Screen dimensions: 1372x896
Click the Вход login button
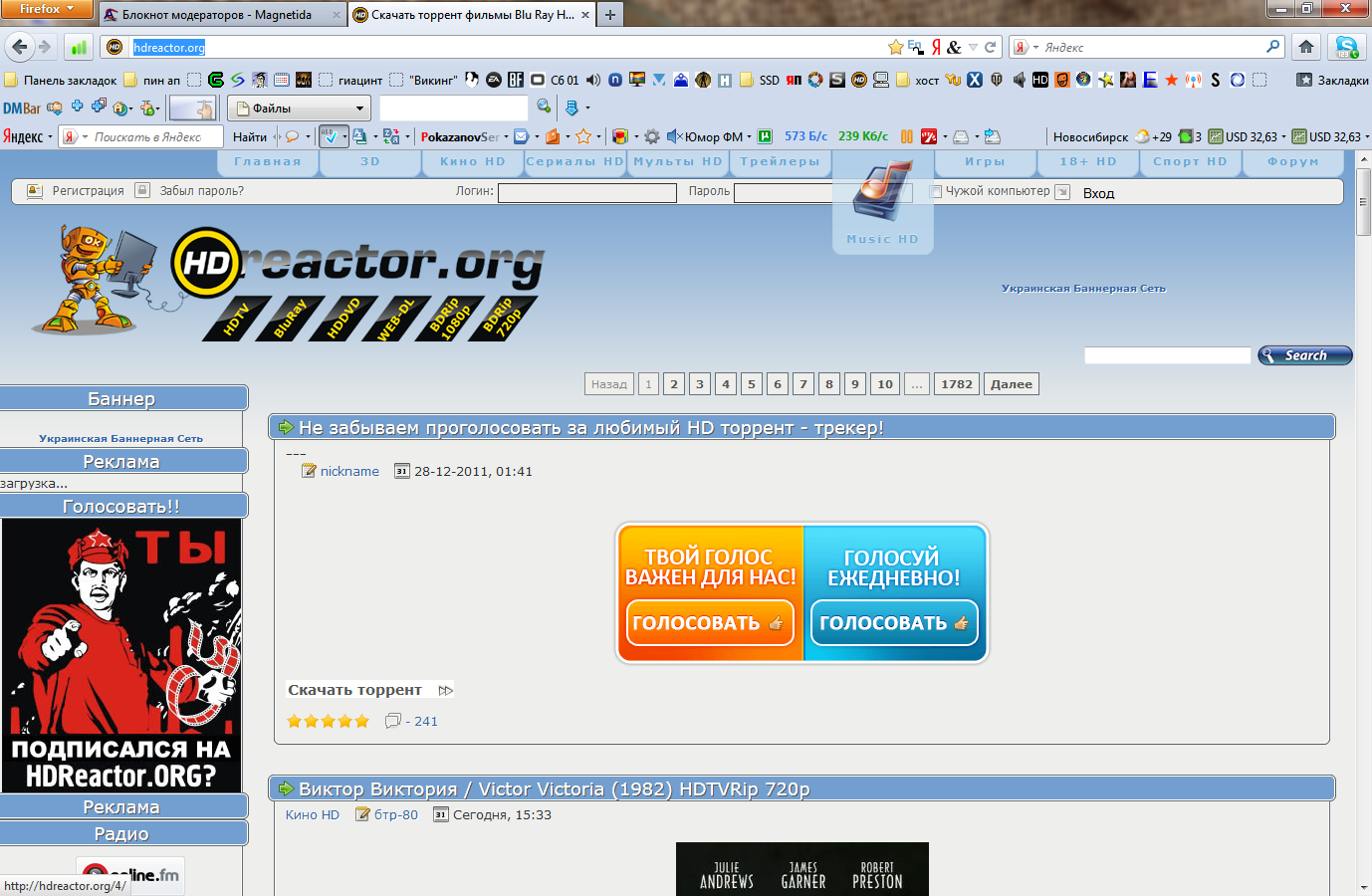pyautogui.click(x=1098, y=193)
